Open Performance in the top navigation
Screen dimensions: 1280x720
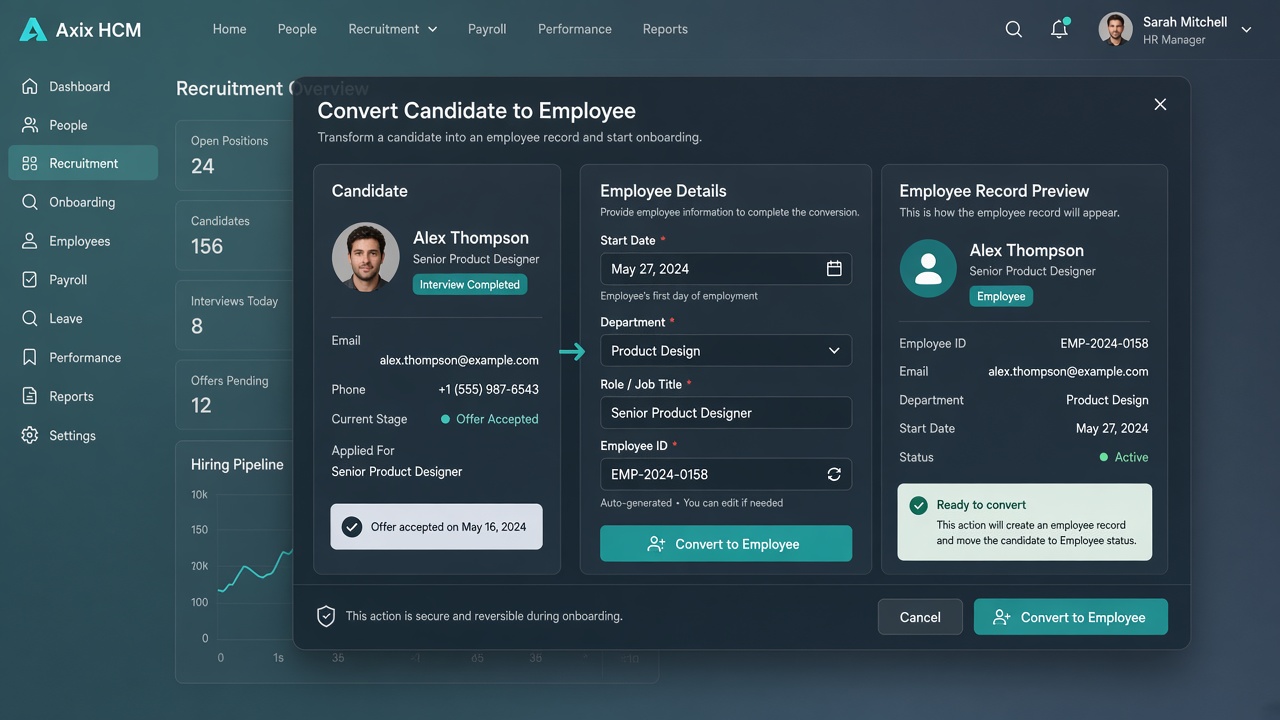575,29
